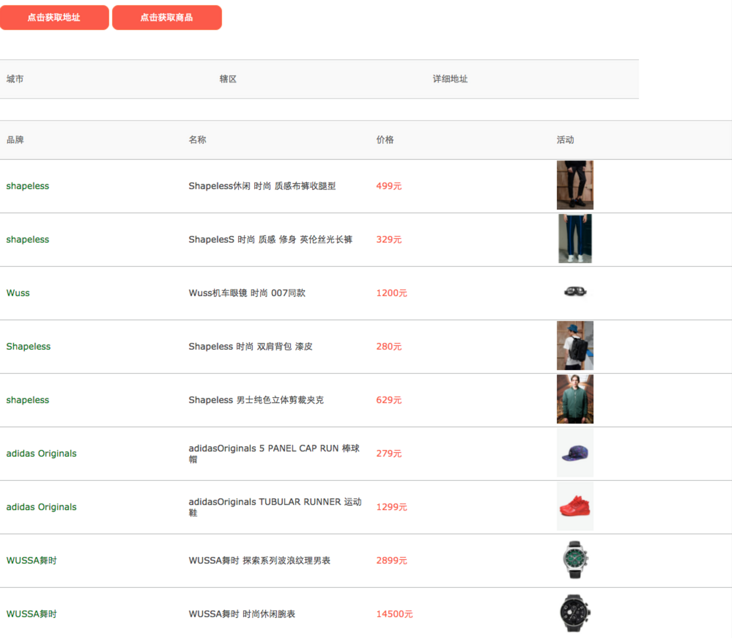Viewport: 732px width, 638px height.
Task: Open the Shapeless backpack thumbnail
Action: tap(575, 345)
